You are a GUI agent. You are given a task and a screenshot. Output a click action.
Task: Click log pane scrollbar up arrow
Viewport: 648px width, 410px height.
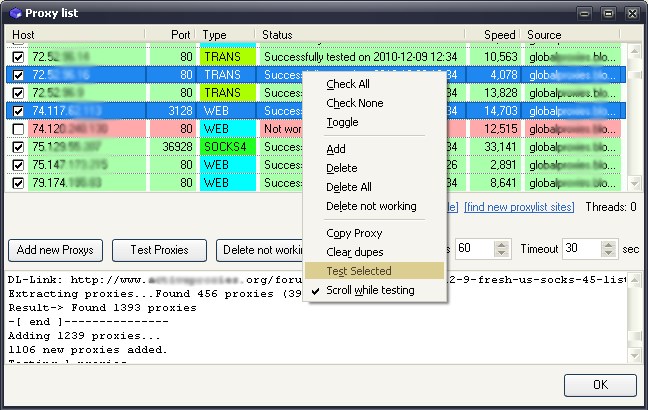coord(634,280)
